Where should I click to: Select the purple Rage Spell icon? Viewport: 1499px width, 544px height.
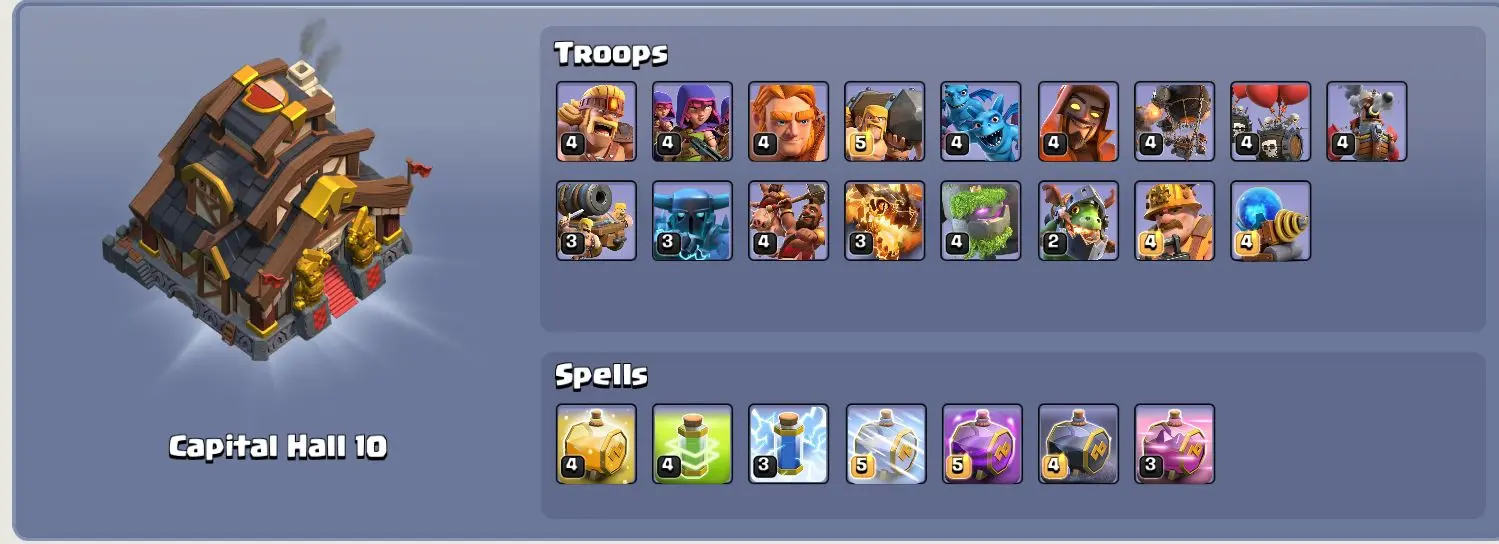[981, 444]
